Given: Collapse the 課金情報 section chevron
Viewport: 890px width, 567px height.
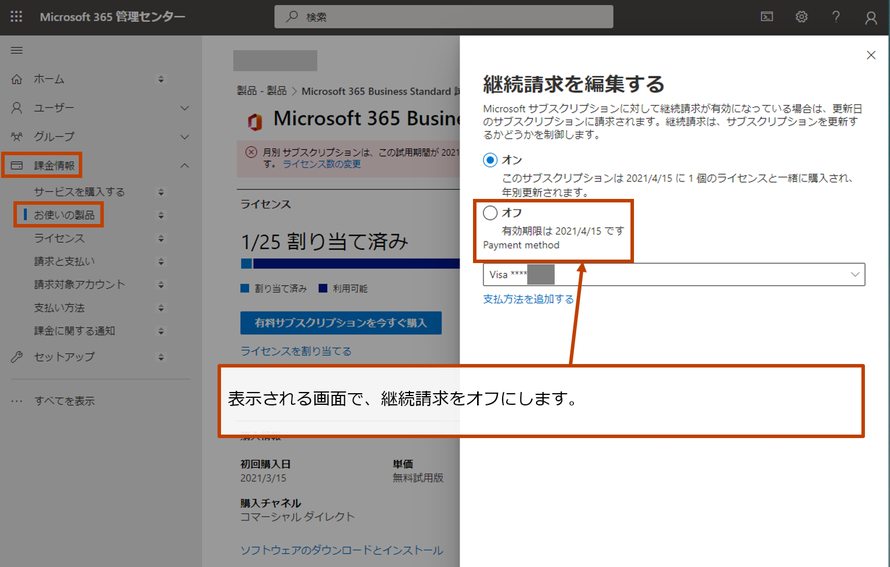Looking at the screenshot, I should click(x=184, y=165).
